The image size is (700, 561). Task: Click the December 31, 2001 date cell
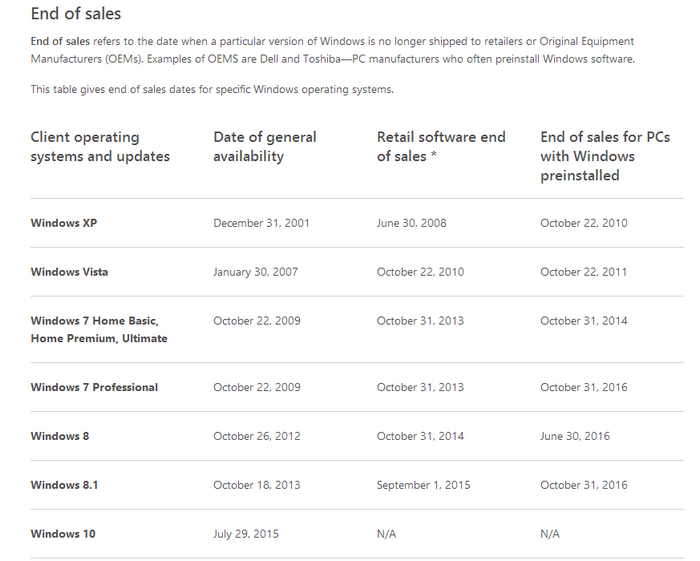tap(261, 223)
